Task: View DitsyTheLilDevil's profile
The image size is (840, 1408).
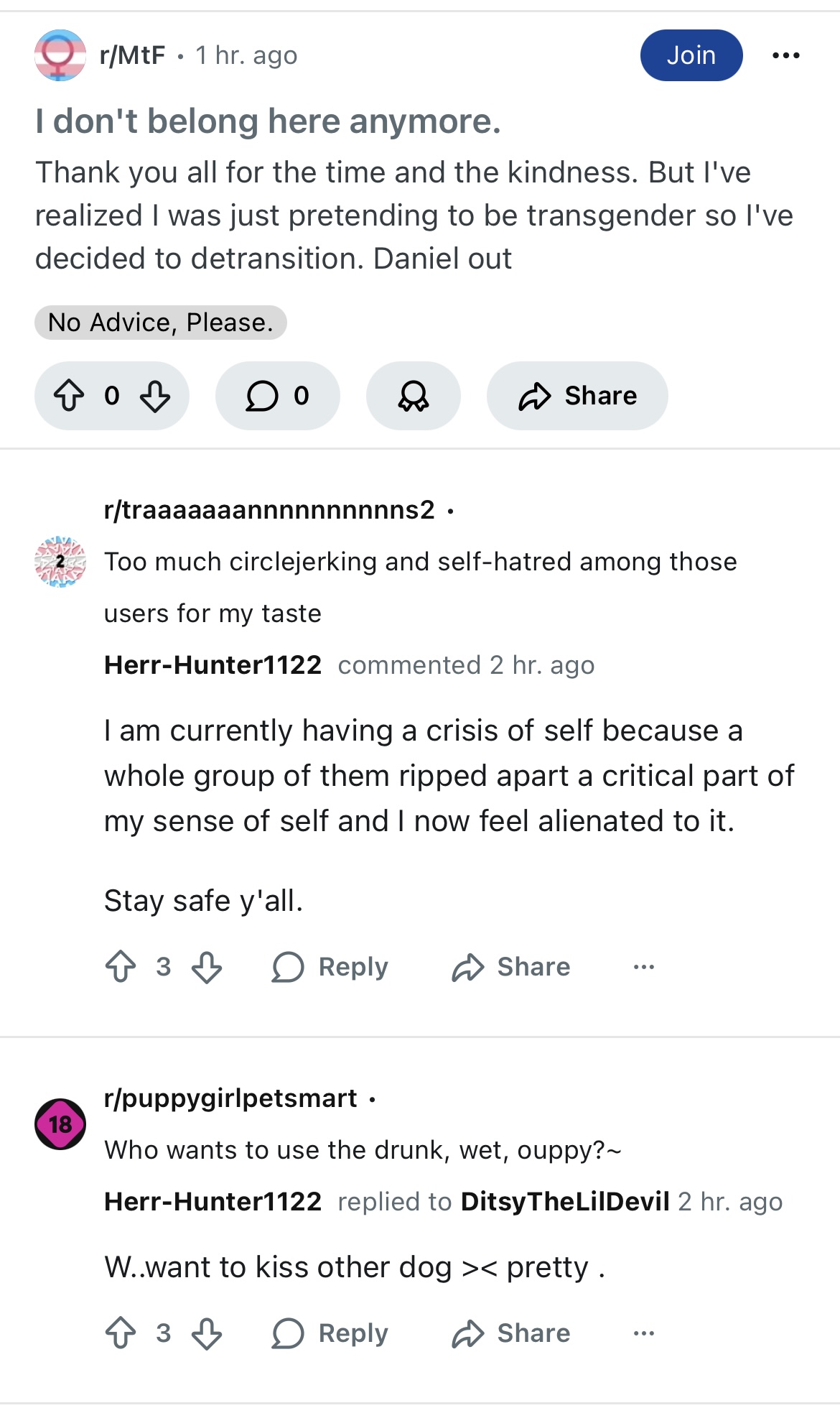Action: point(565,1201)
